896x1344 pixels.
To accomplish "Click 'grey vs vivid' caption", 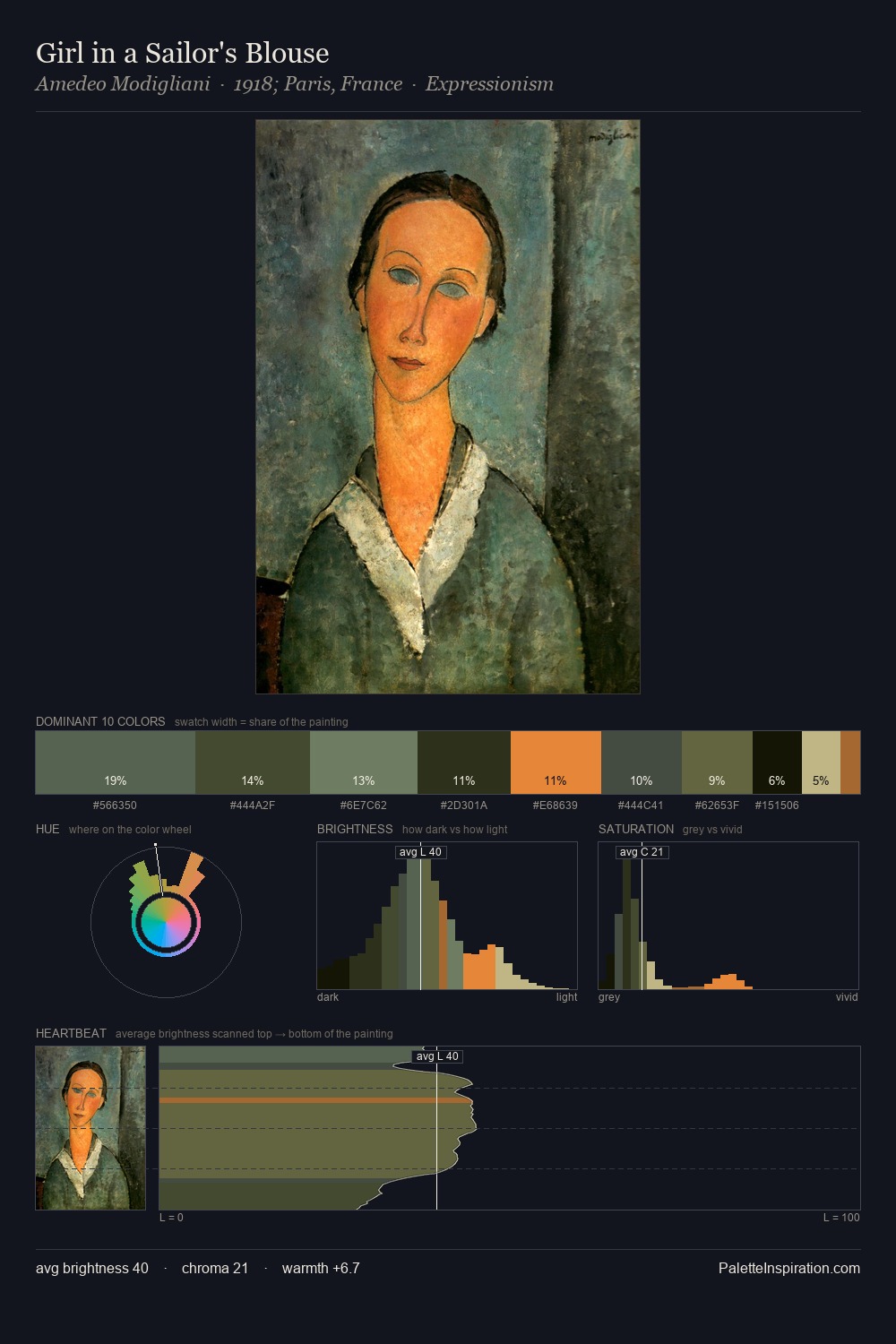I will 712,830.
